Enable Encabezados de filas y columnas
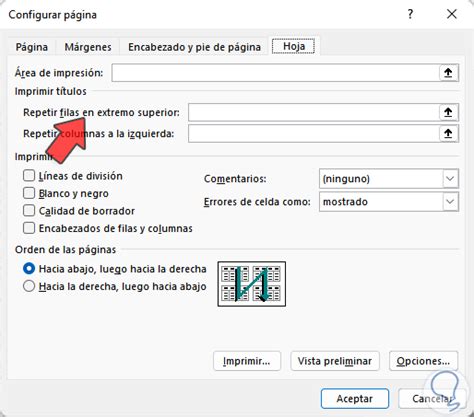This screenshot has width=474, height=417. pyautogui.click(x=29, y=228)
